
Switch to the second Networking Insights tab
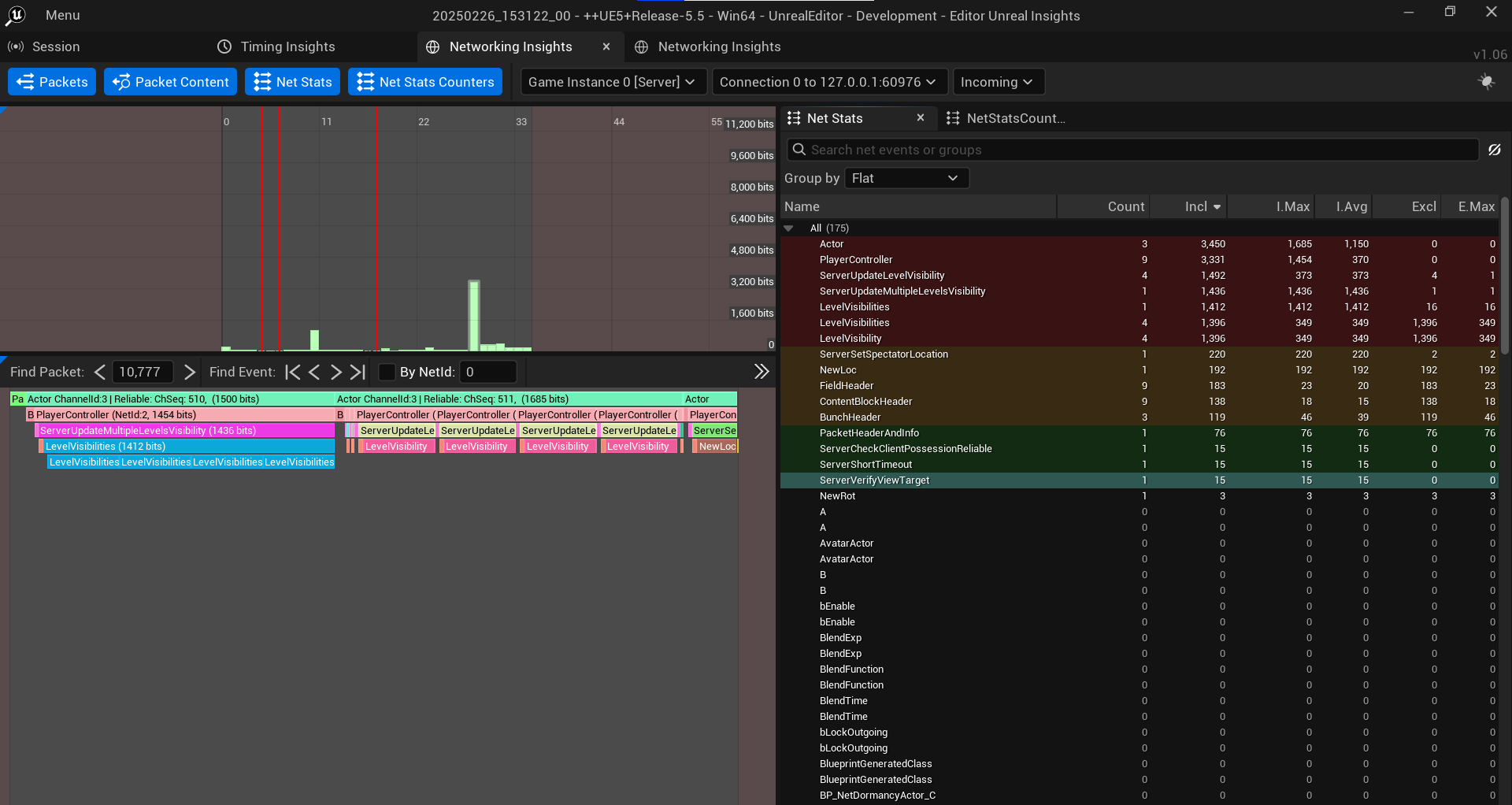(719, 46)
